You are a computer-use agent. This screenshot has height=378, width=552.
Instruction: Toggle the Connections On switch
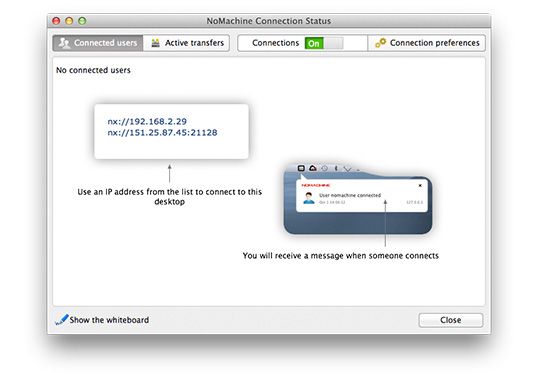point(324,43)
